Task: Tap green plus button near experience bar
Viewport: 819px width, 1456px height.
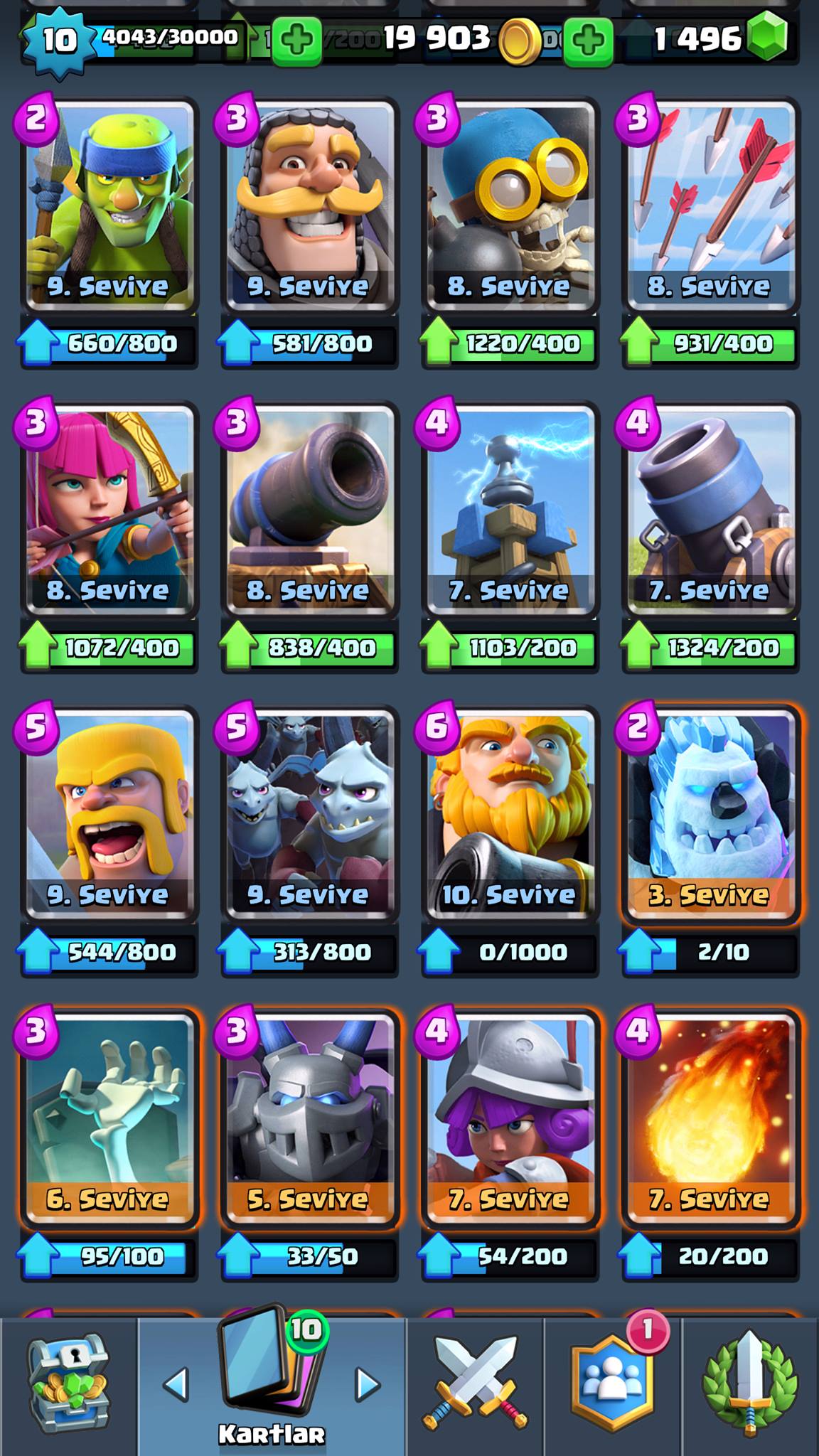Action: coord(296,42)
